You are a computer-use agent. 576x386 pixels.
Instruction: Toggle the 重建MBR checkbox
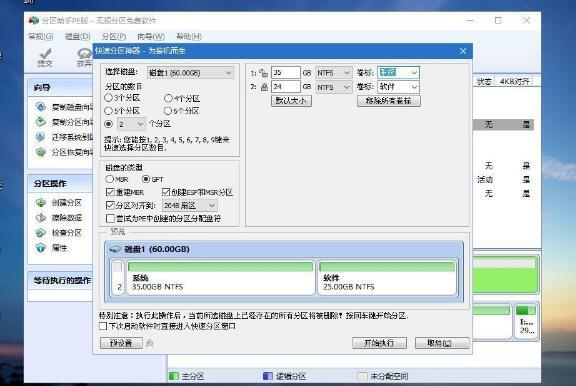(110, 192)
